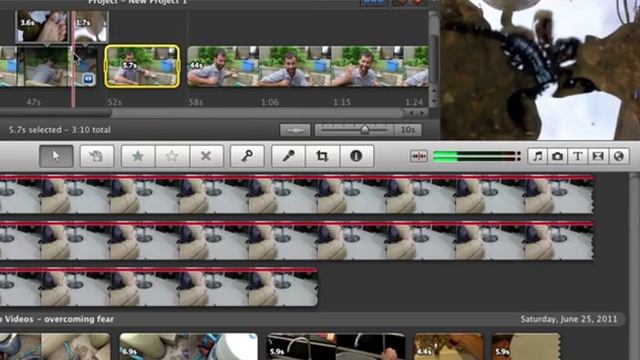
Task: Adjust the thumbnail duration slider knob
Action: click(x=365, y=130)
